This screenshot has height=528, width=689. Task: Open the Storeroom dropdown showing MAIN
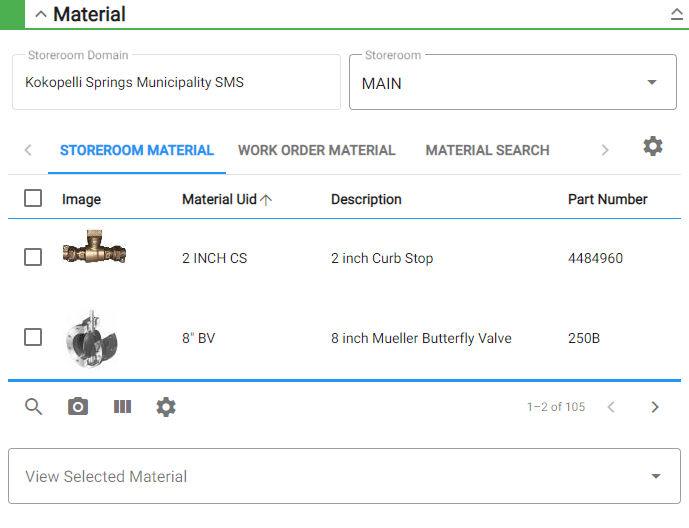click(x=512, y=83)
